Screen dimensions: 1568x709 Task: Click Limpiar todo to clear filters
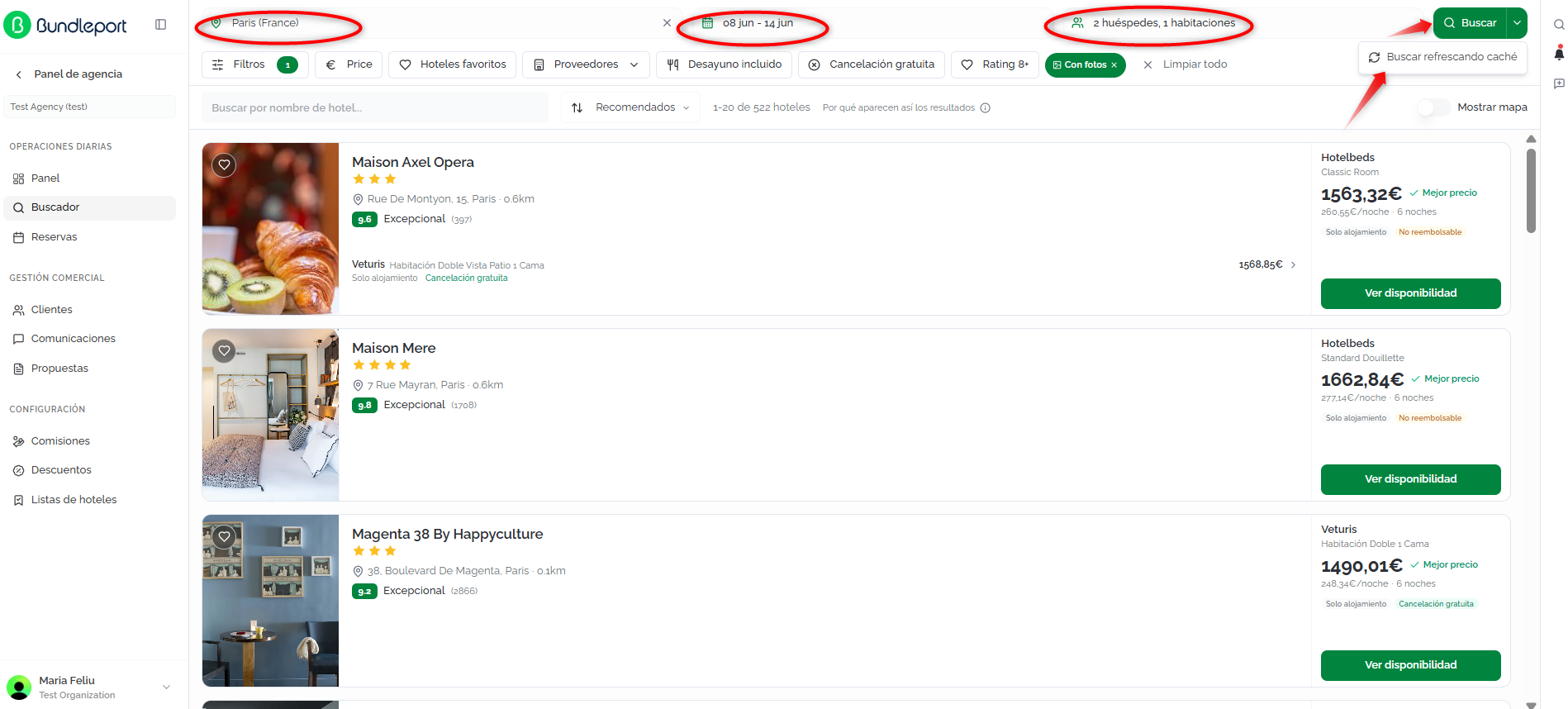click(x=1186, y=64)
